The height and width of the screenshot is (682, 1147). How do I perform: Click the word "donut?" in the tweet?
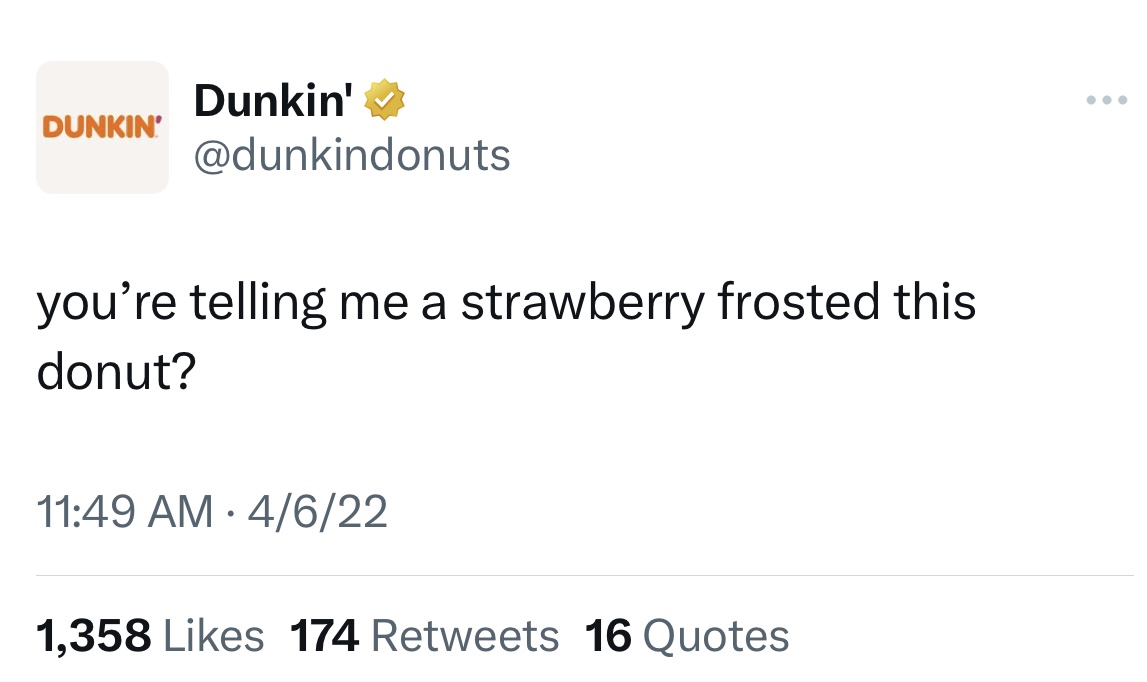coord(116,372)
